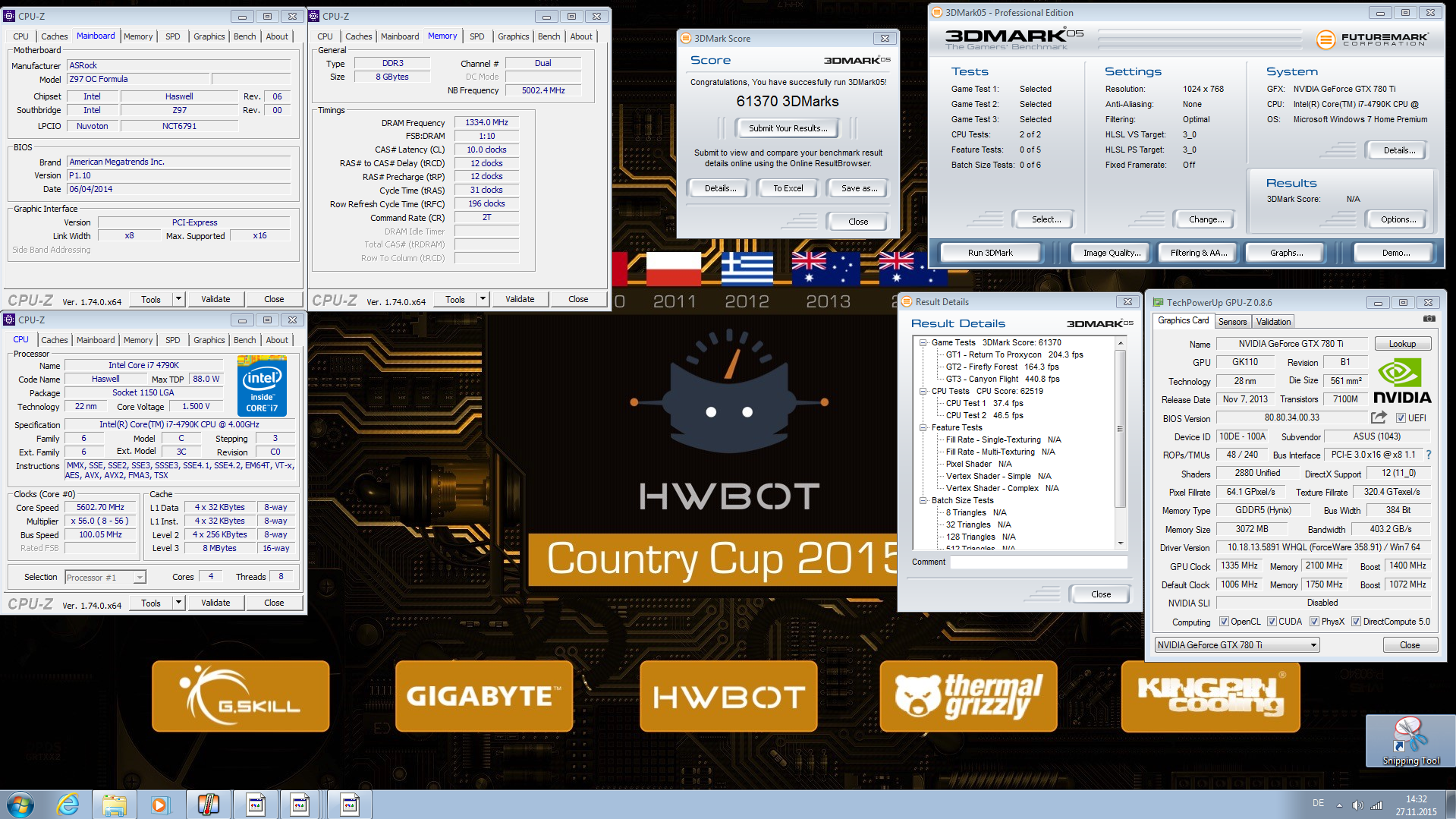Collapse the CPU Tests tree node
Image resolution: width=1456 pixels, height=819 pixels.
[x=923, y=391]
